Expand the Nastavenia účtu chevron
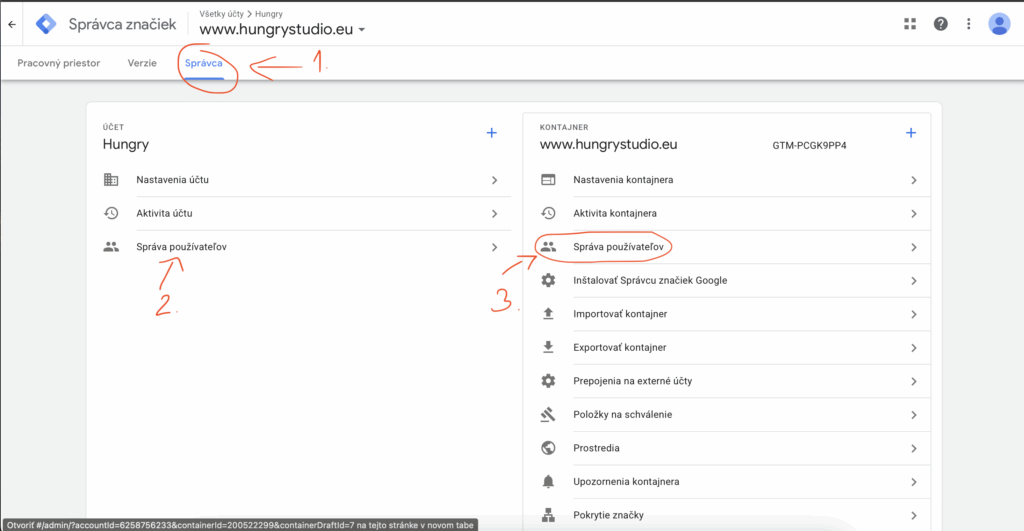This screenshot has height=531, width=1024. click(x=494, y=180)
